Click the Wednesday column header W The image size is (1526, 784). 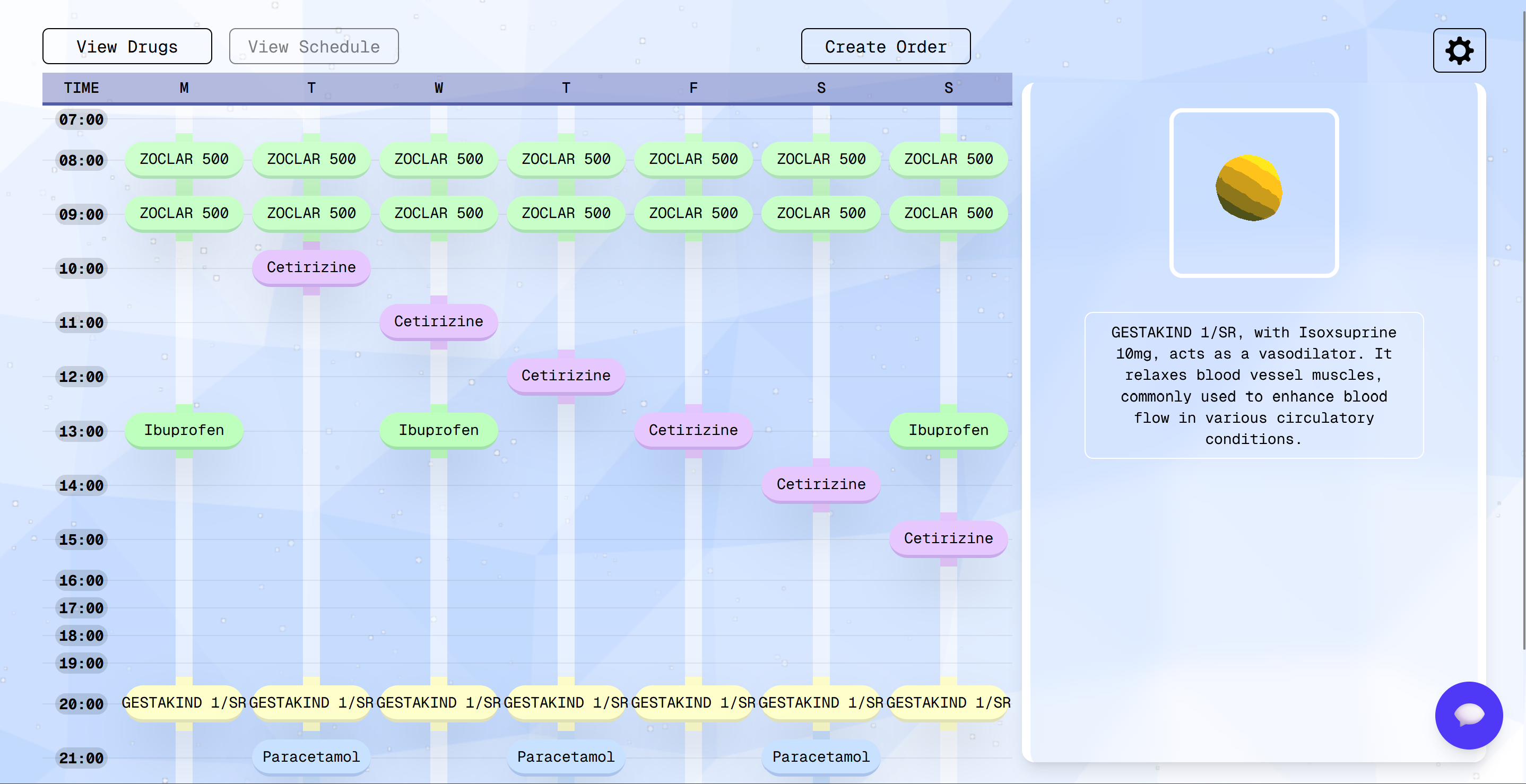438,88
